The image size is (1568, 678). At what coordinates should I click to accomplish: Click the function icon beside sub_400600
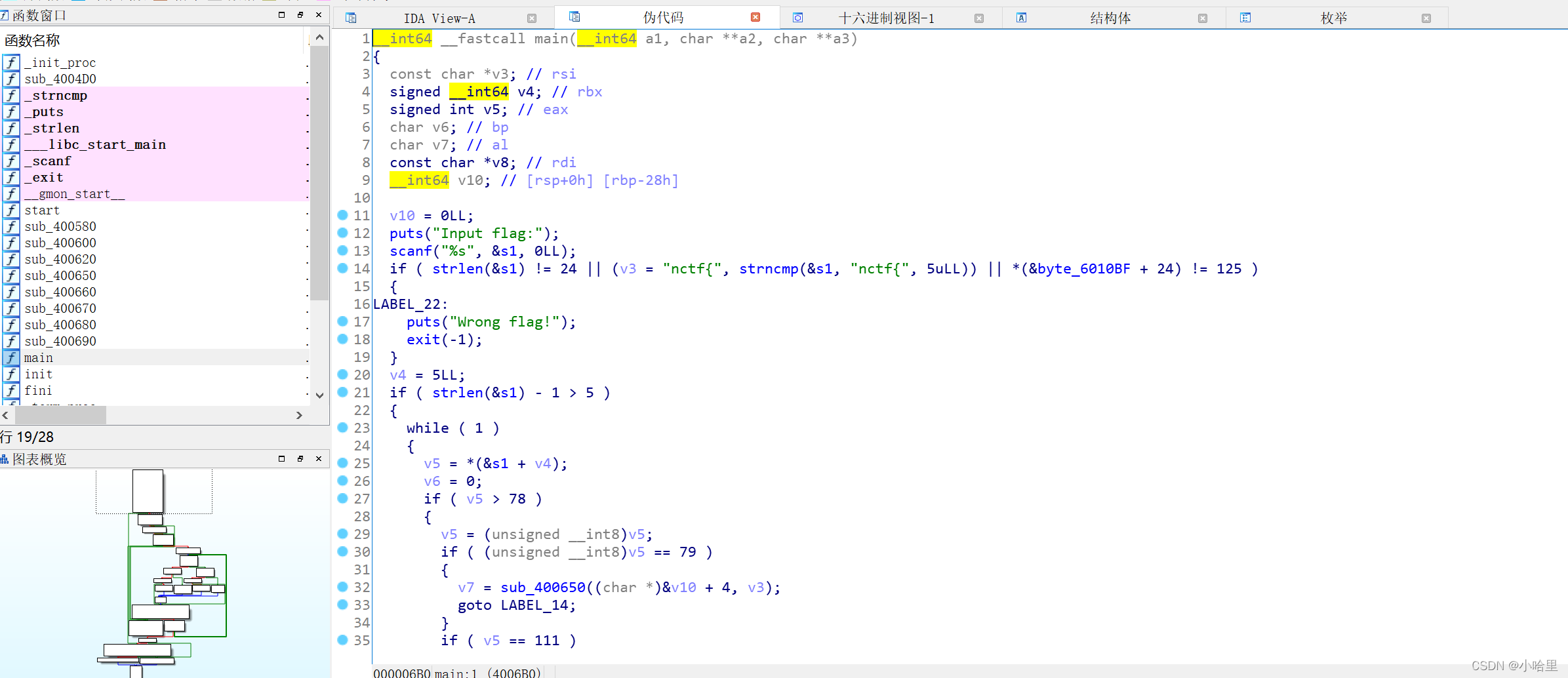(x=11, y=243)
